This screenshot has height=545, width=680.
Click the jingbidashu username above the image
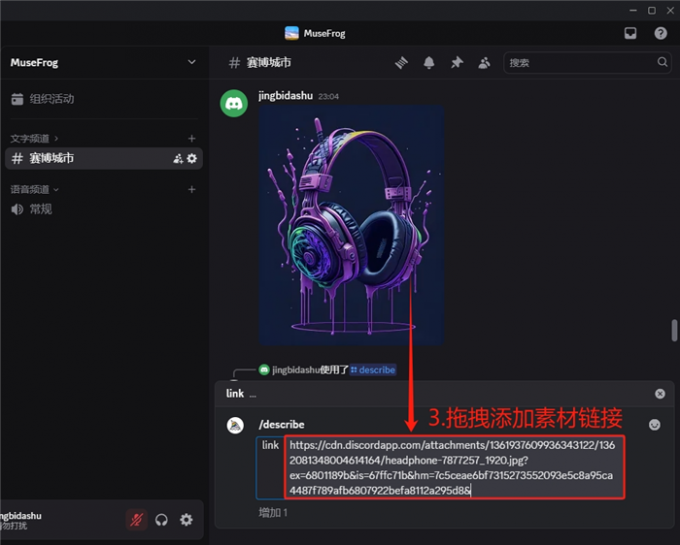tap(285, 96)
